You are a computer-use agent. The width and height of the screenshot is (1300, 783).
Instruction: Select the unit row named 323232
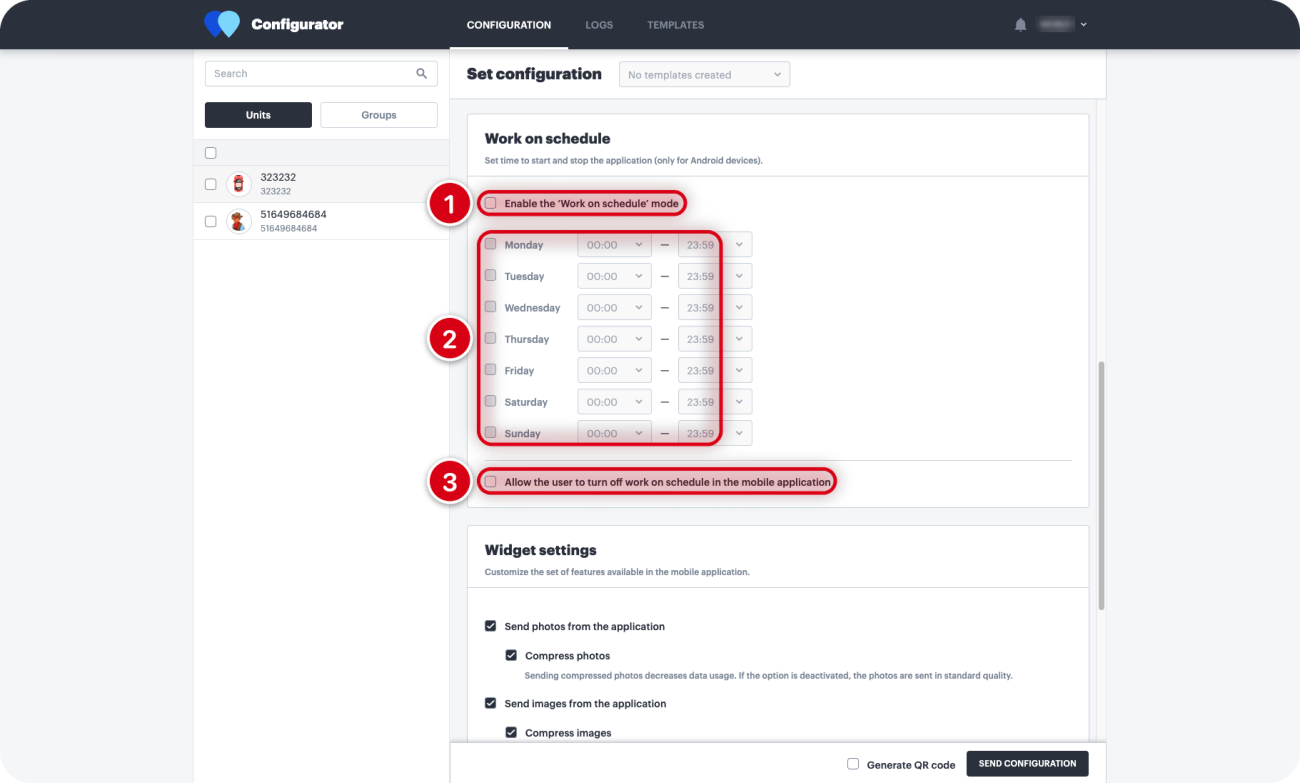[321, 184]
